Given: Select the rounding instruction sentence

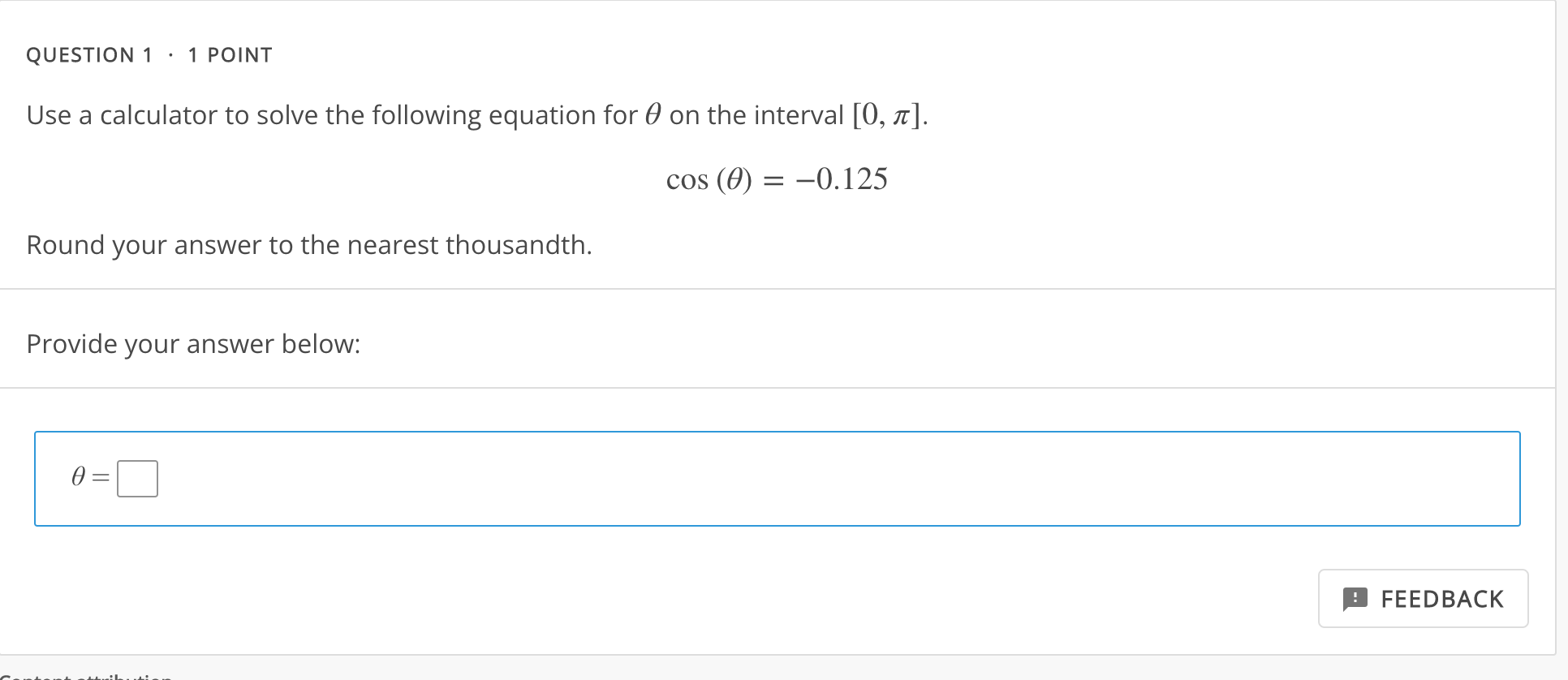Looking at the screenshot, I should tap(308, 244).
